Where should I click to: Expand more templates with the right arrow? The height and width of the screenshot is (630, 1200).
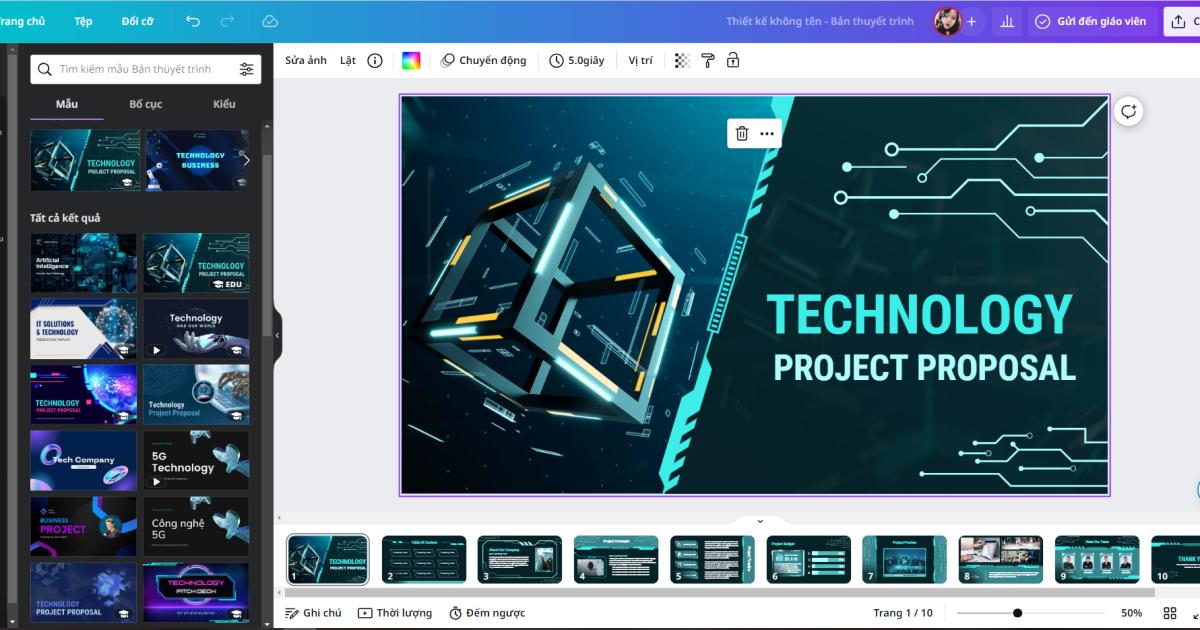click(246, 160)
